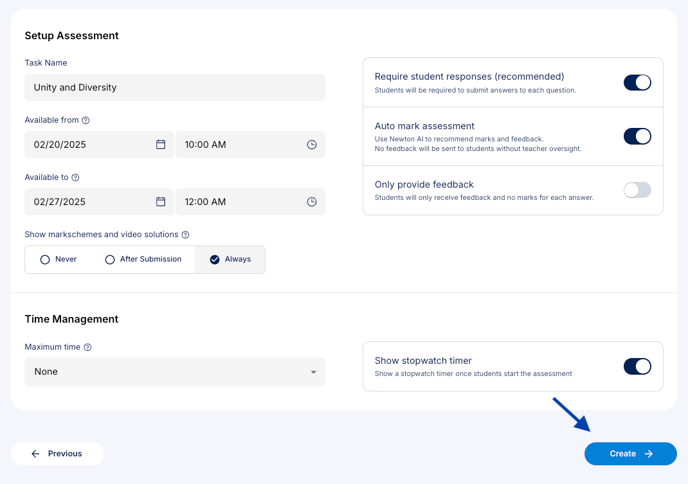
Task: Open the Available from calendar icon
Action: pyautogui.click(x=161, y=144)
